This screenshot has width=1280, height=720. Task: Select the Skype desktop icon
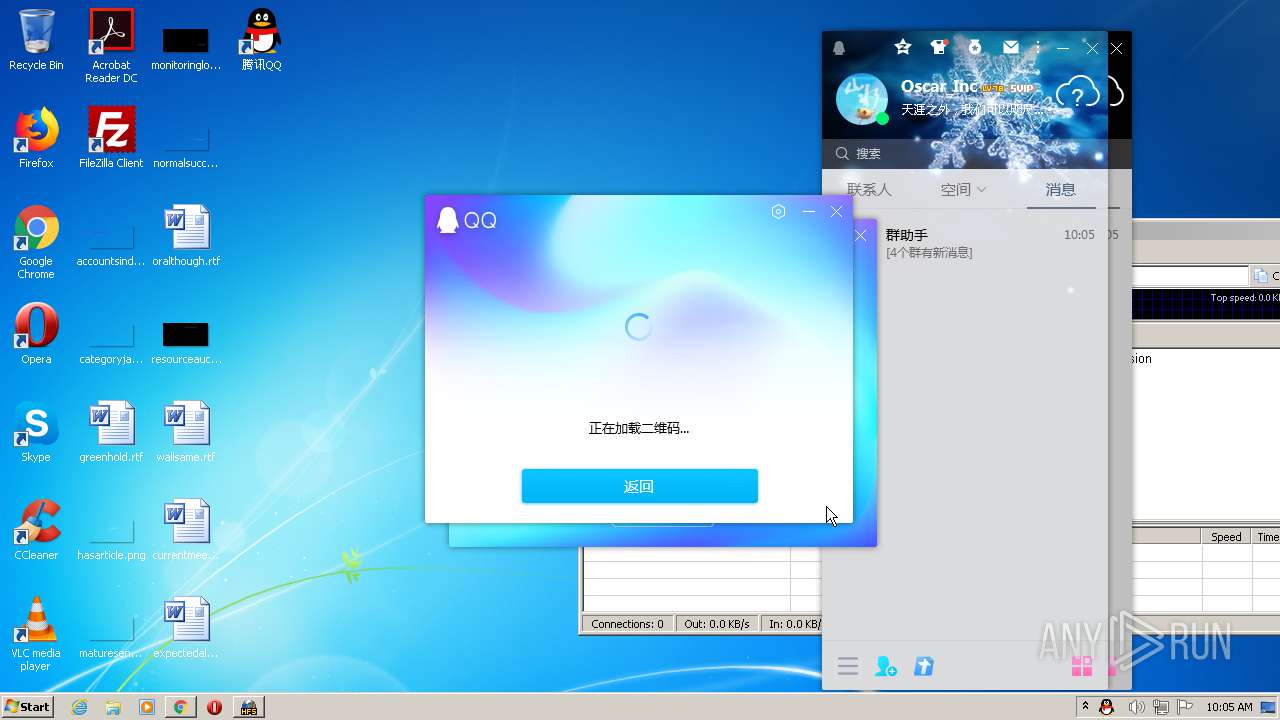tap(36, 432)
